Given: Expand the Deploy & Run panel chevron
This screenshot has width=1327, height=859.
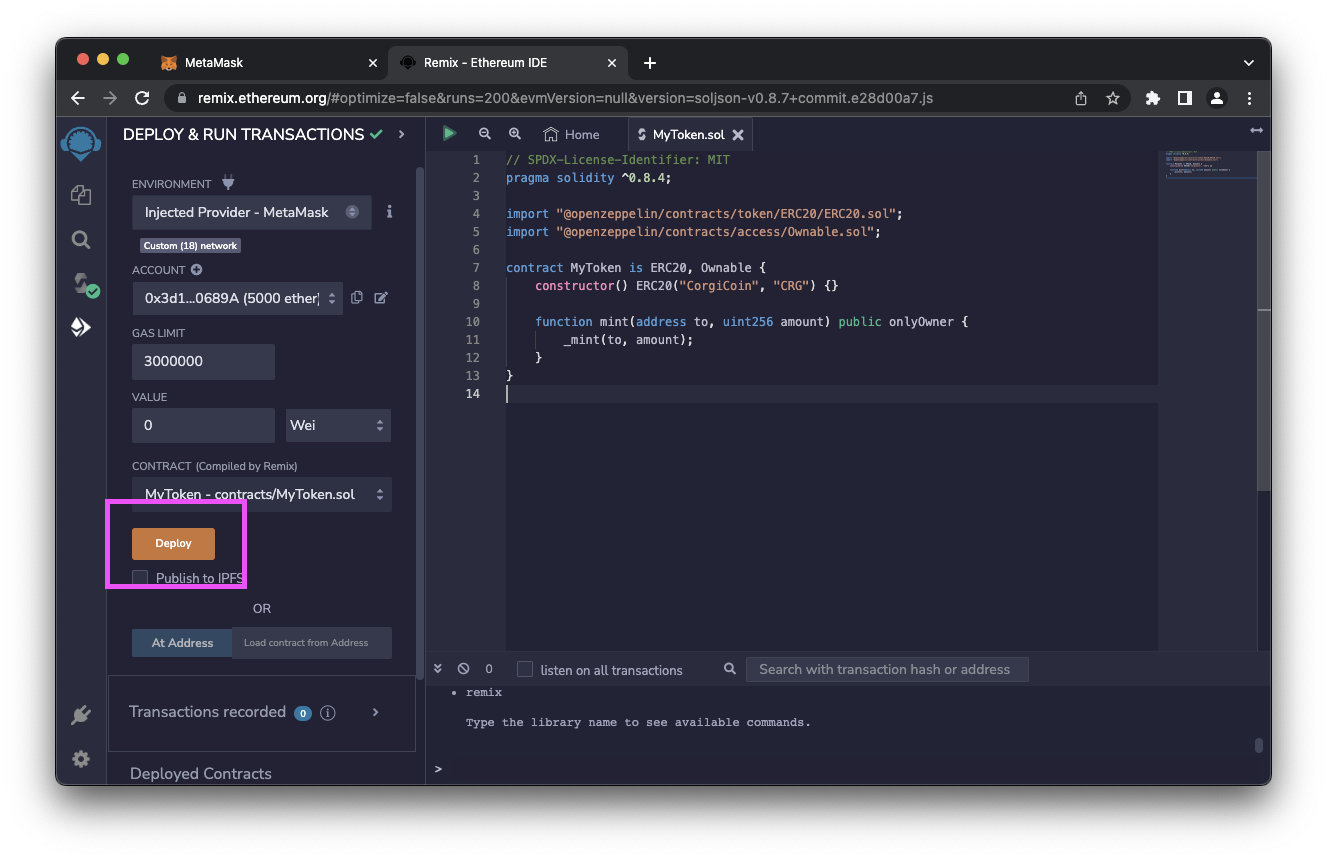Looking at the screenshot, I should pos(402,134).
